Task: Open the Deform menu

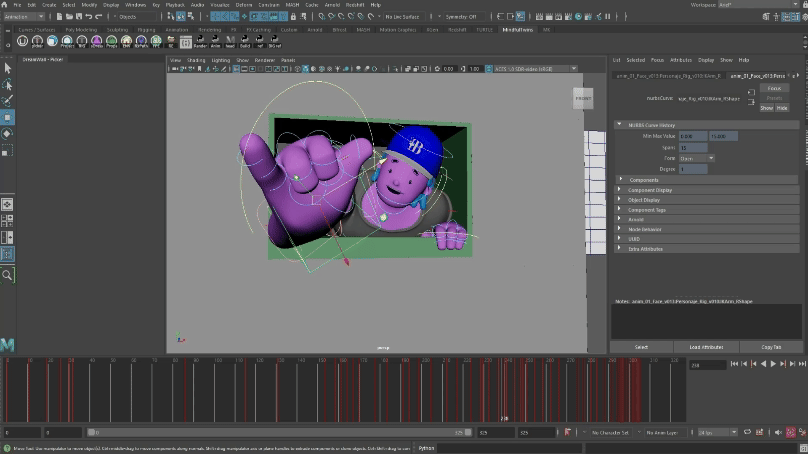Action: (x=244, y=5)
